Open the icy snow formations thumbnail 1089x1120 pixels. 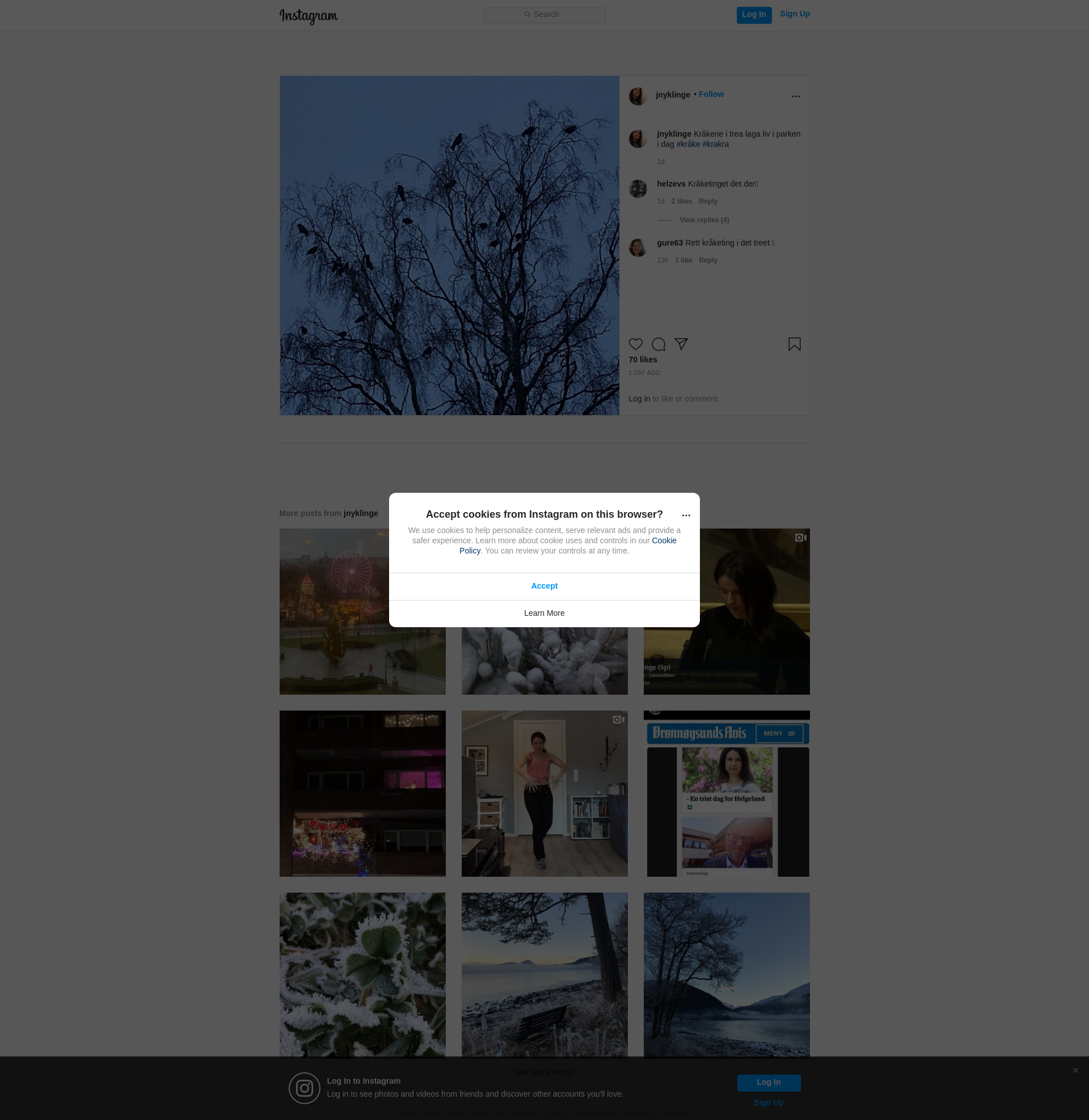click(544, 661)
